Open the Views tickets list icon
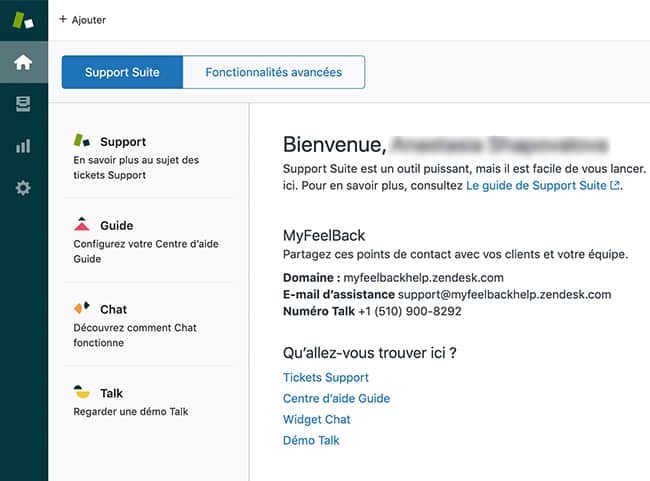650x481 pixels. pyautogui.click(x=23, y=104)
